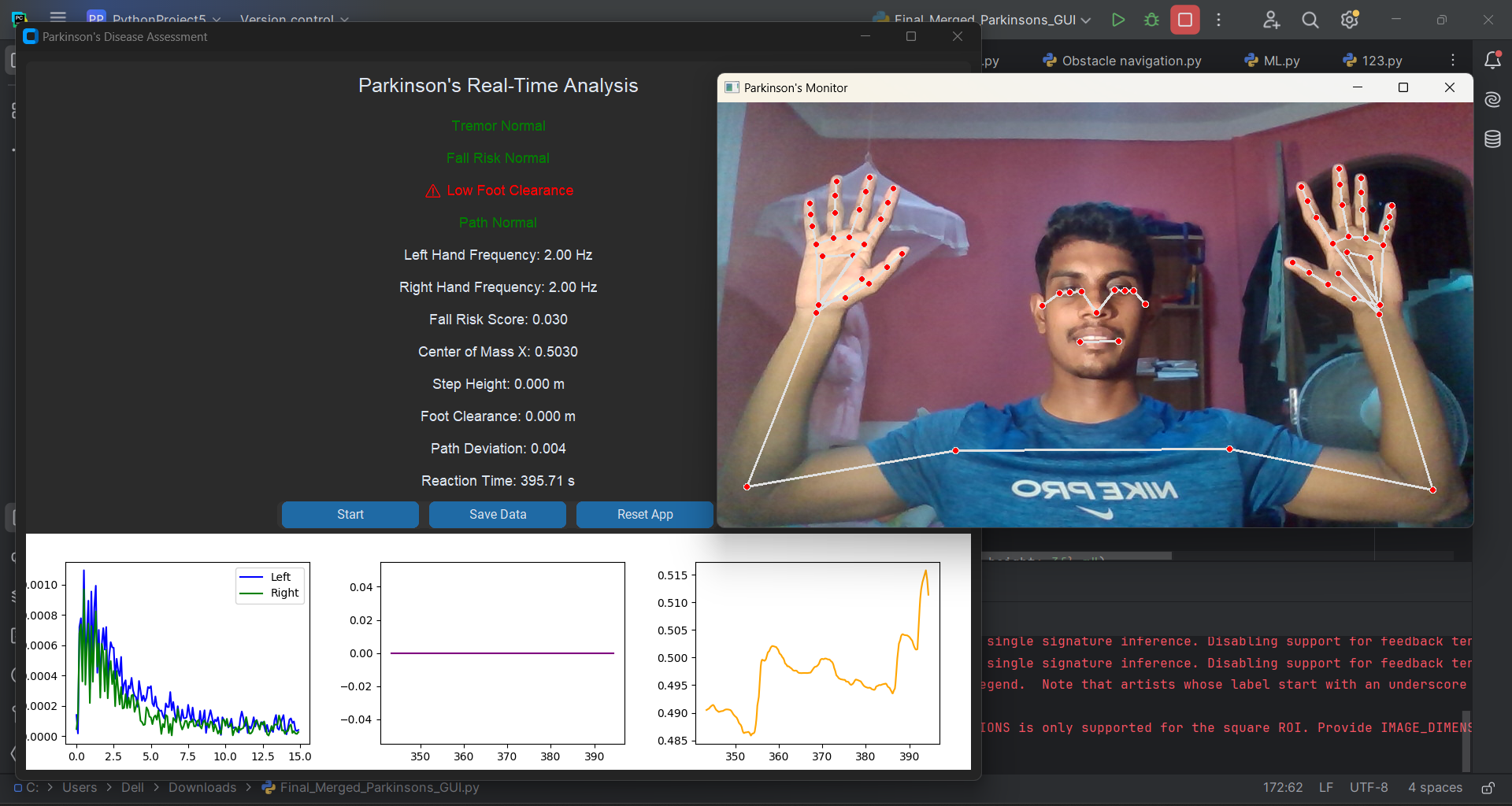Click the Step Height: 0.000 m reading
This screenshot has height=806, width=1512.
(x=498, y=384)
